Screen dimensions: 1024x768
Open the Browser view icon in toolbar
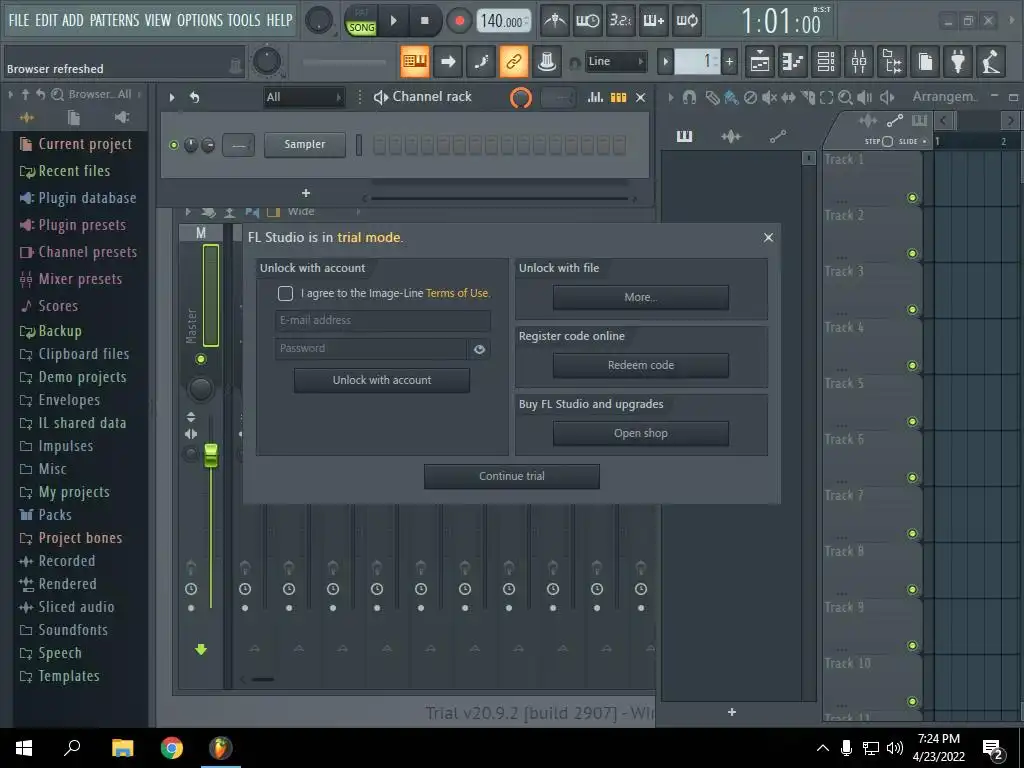point(892,62)
